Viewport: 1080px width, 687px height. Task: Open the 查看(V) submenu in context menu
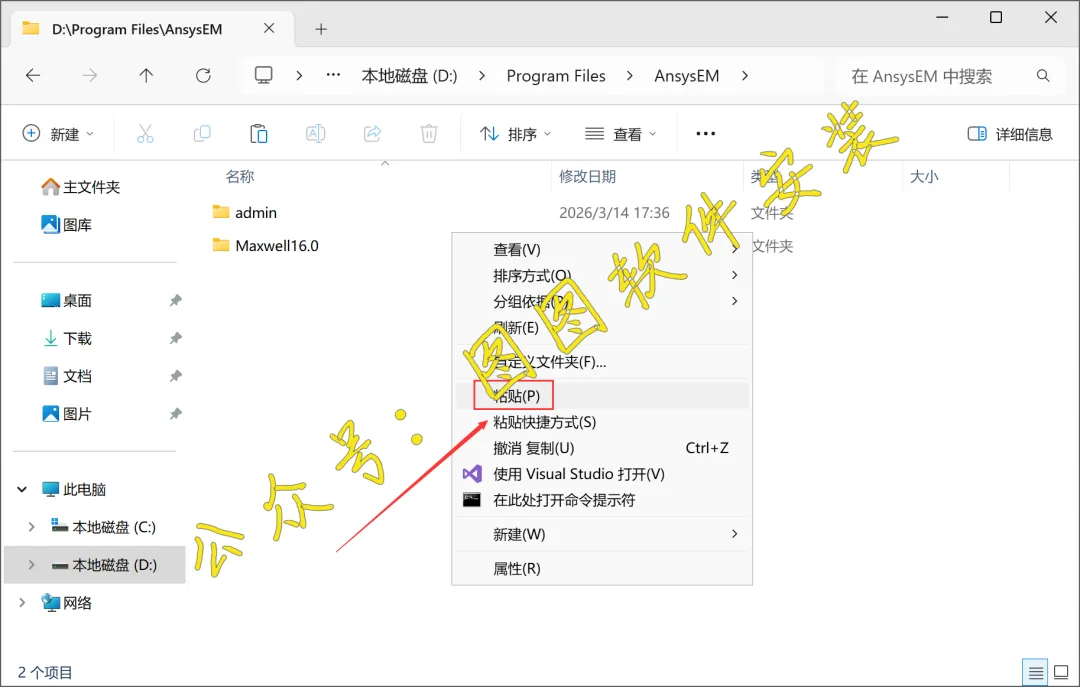[x=602, y=249]
